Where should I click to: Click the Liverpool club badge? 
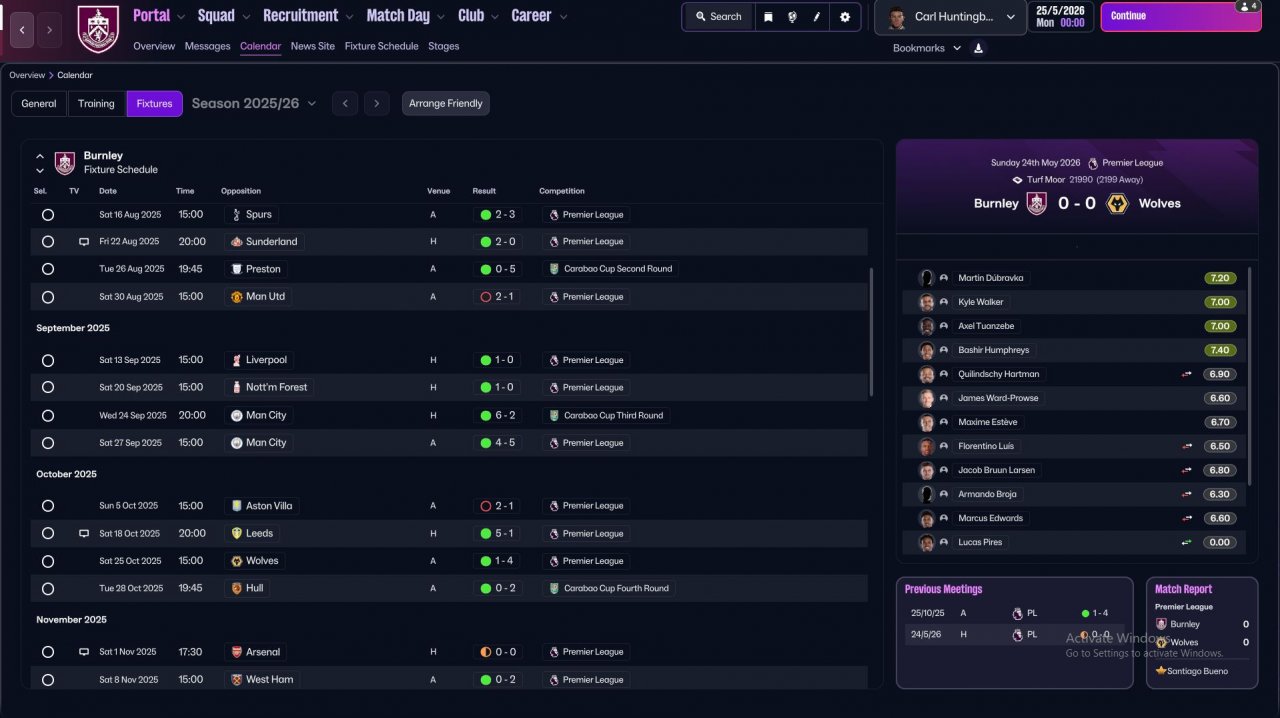tap(236, 360)
